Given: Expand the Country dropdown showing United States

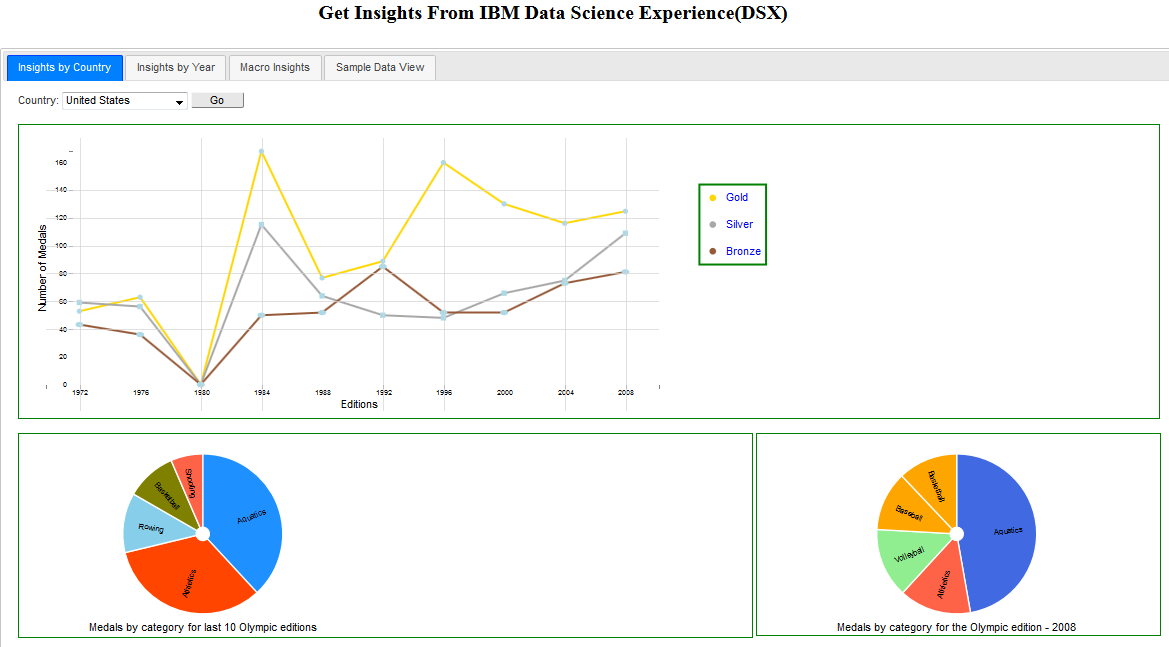Looking at the screenshot, I should (x=125, y=101).
